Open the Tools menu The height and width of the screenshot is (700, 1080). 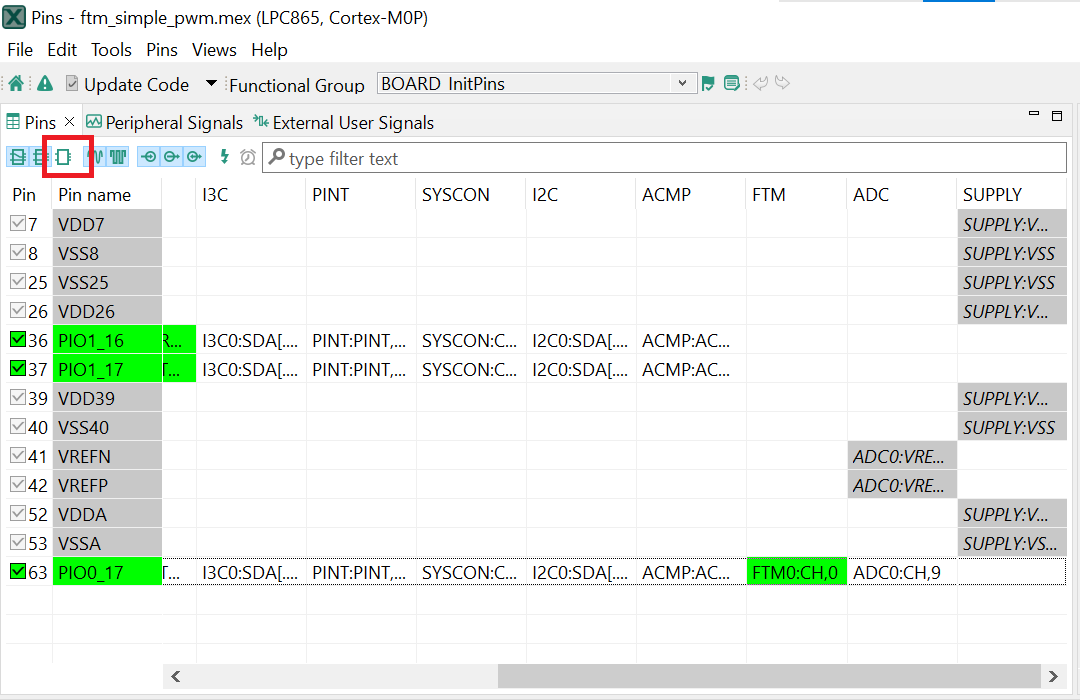click(x=111, y=50)
